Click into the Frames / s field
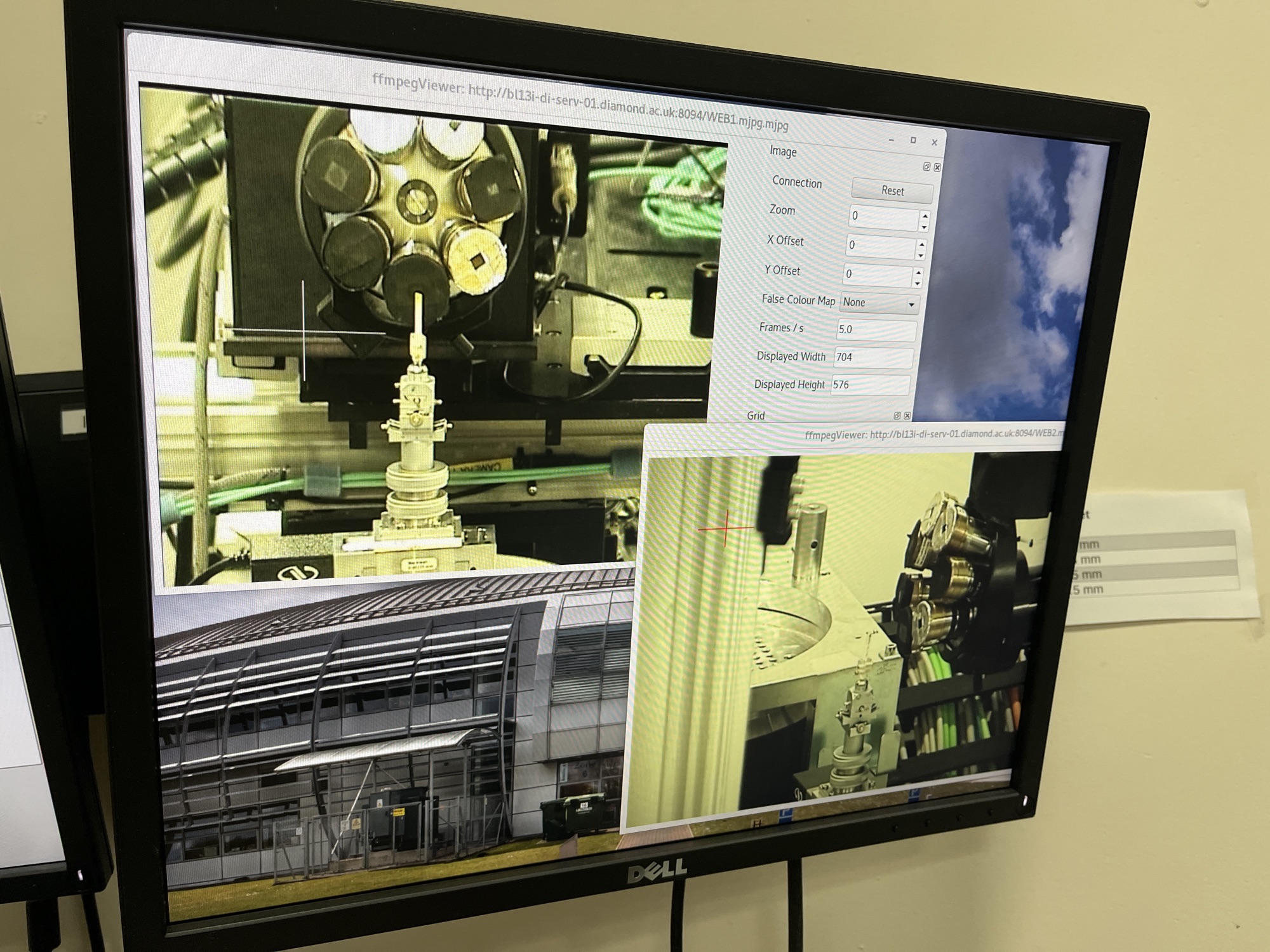This screenshot has width=1270, height=952. coord(876,330)
